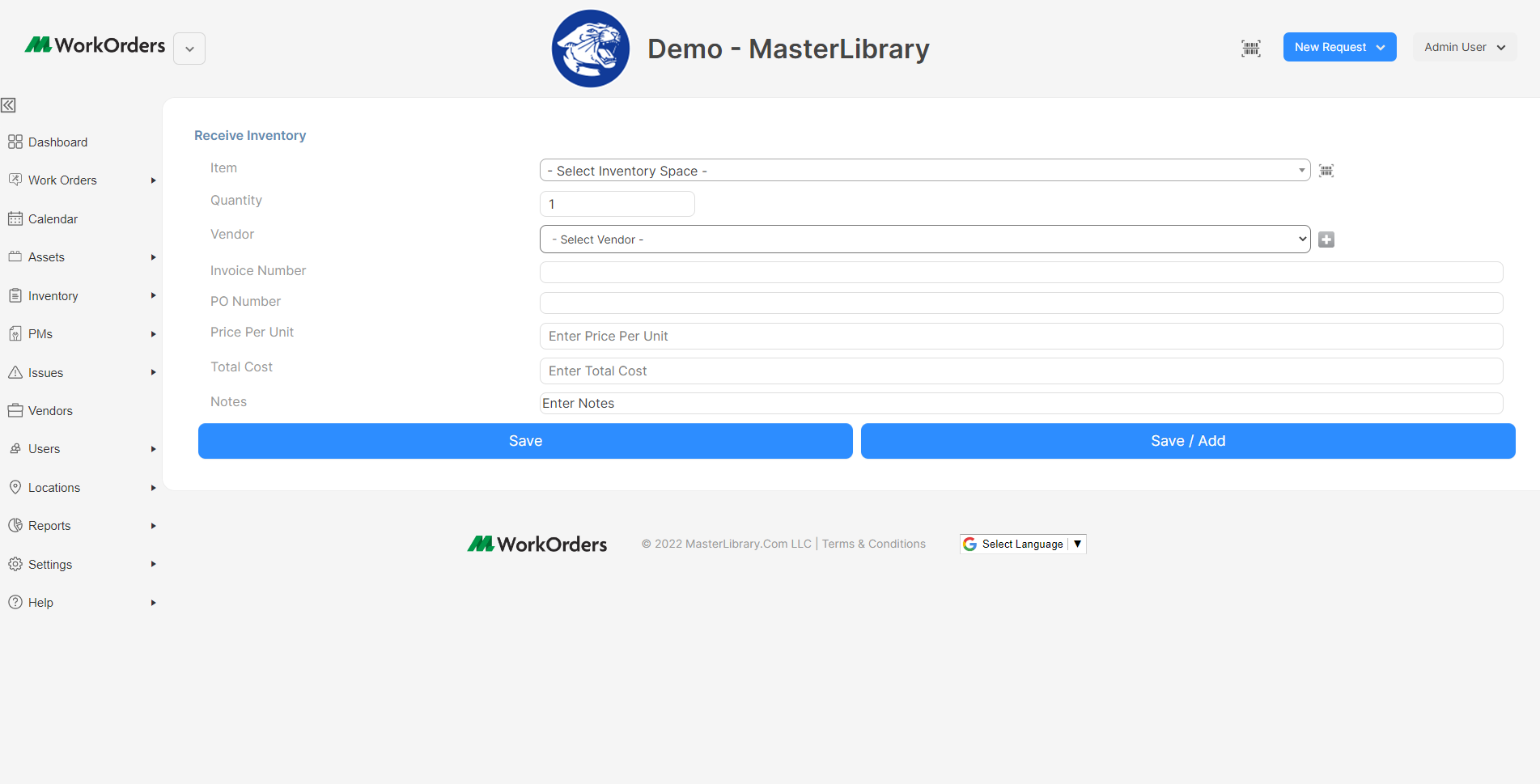Expand the Reports menu in the sidebar
Image resolution: width=1540 pixels, height=784 pixels.
[x=153, y=525]
